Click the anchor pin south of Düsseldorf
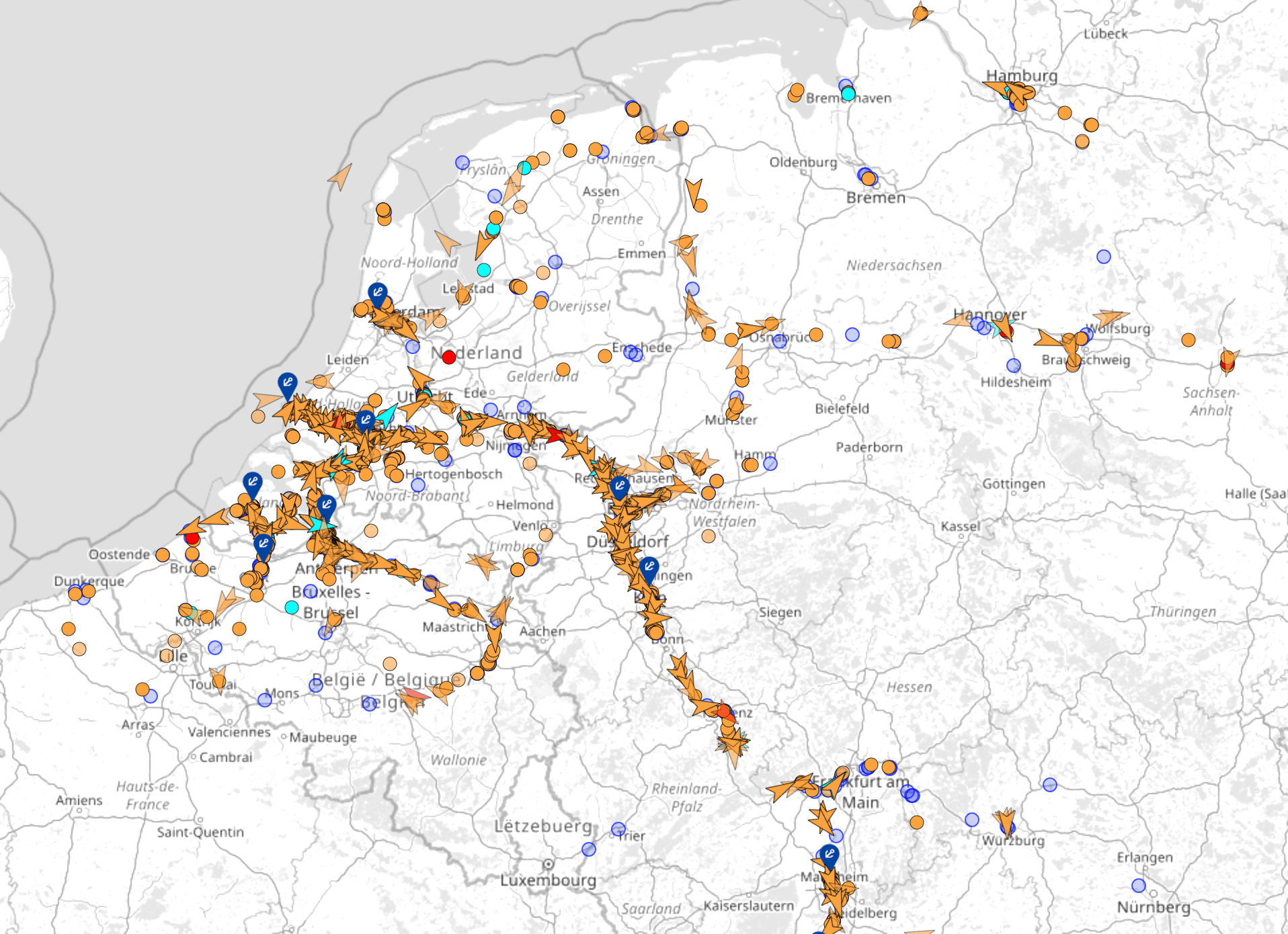The height and width of the screenshot is (934, 1288). coord(649,568)
